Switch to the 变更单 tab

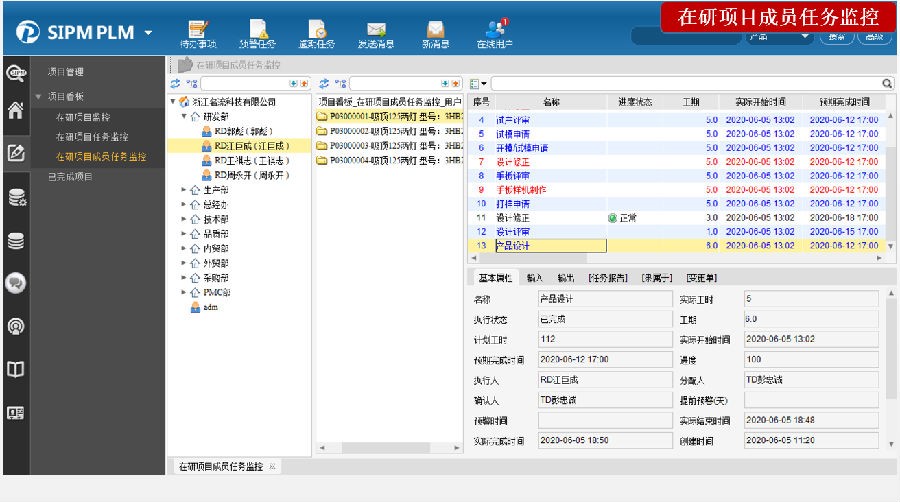click(707, 277)
